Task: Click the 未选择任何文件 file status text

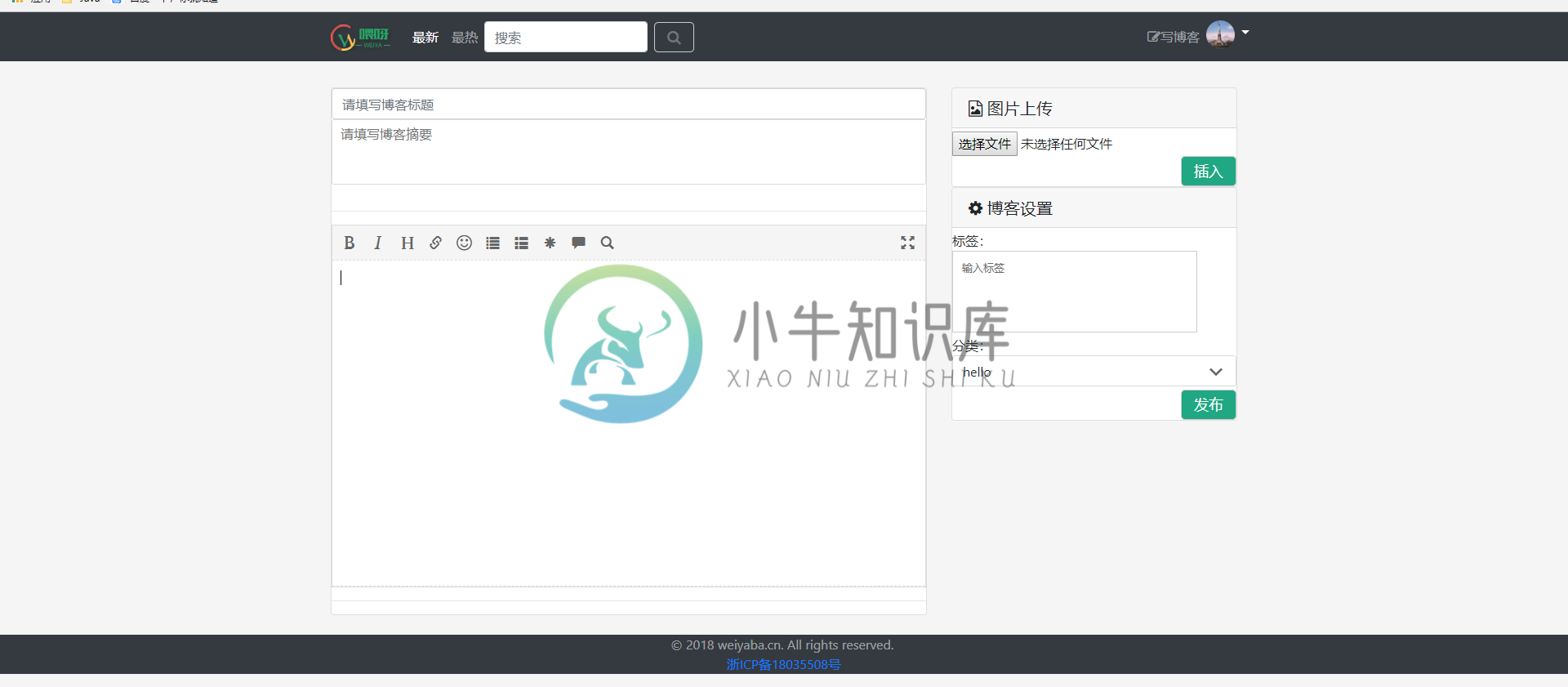Action: 1067,144
